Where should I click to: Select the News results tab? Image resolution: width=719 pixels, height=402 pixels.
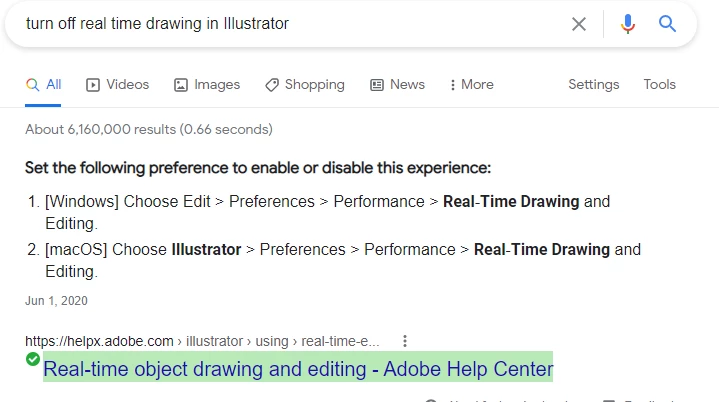(397, 85)
